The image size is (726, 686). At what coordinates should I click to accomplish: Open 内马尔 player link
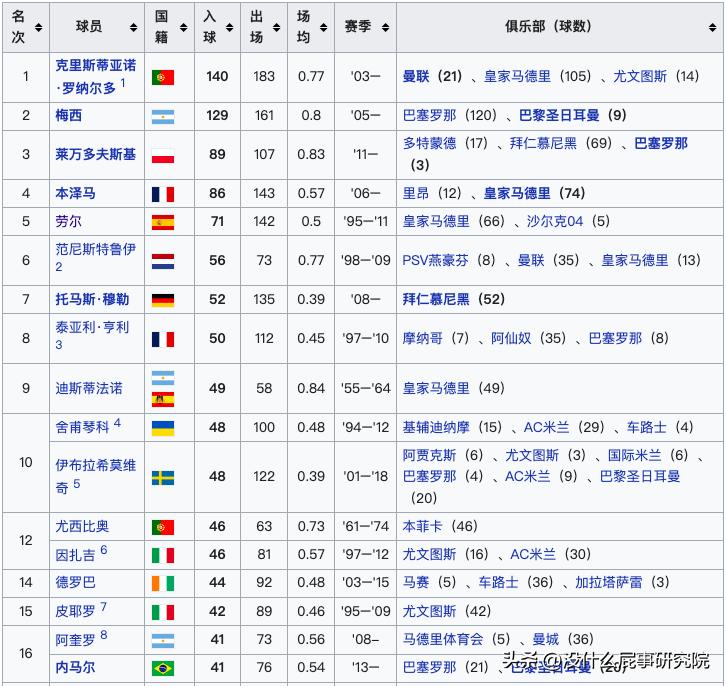click(x=75, y=667)
